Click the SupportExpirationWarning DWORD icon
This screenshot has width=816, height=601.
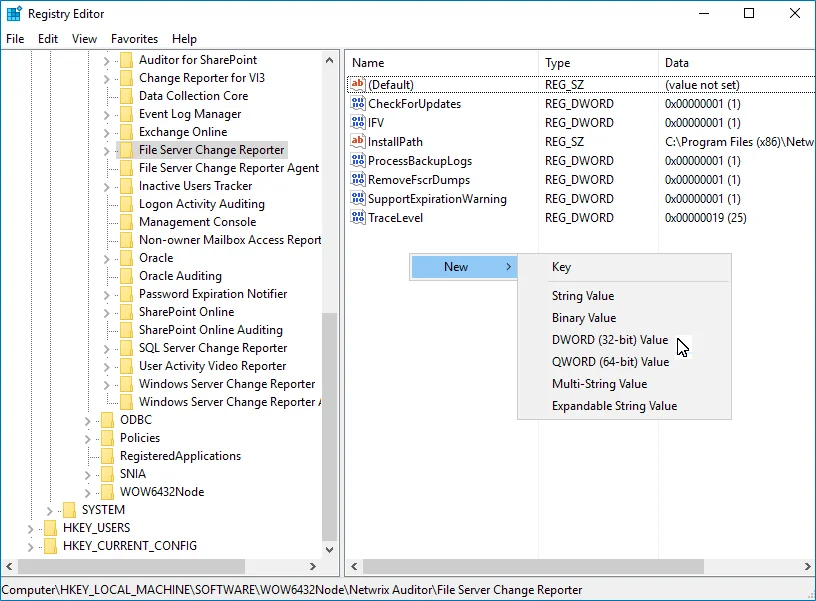(x=358, y=198)
